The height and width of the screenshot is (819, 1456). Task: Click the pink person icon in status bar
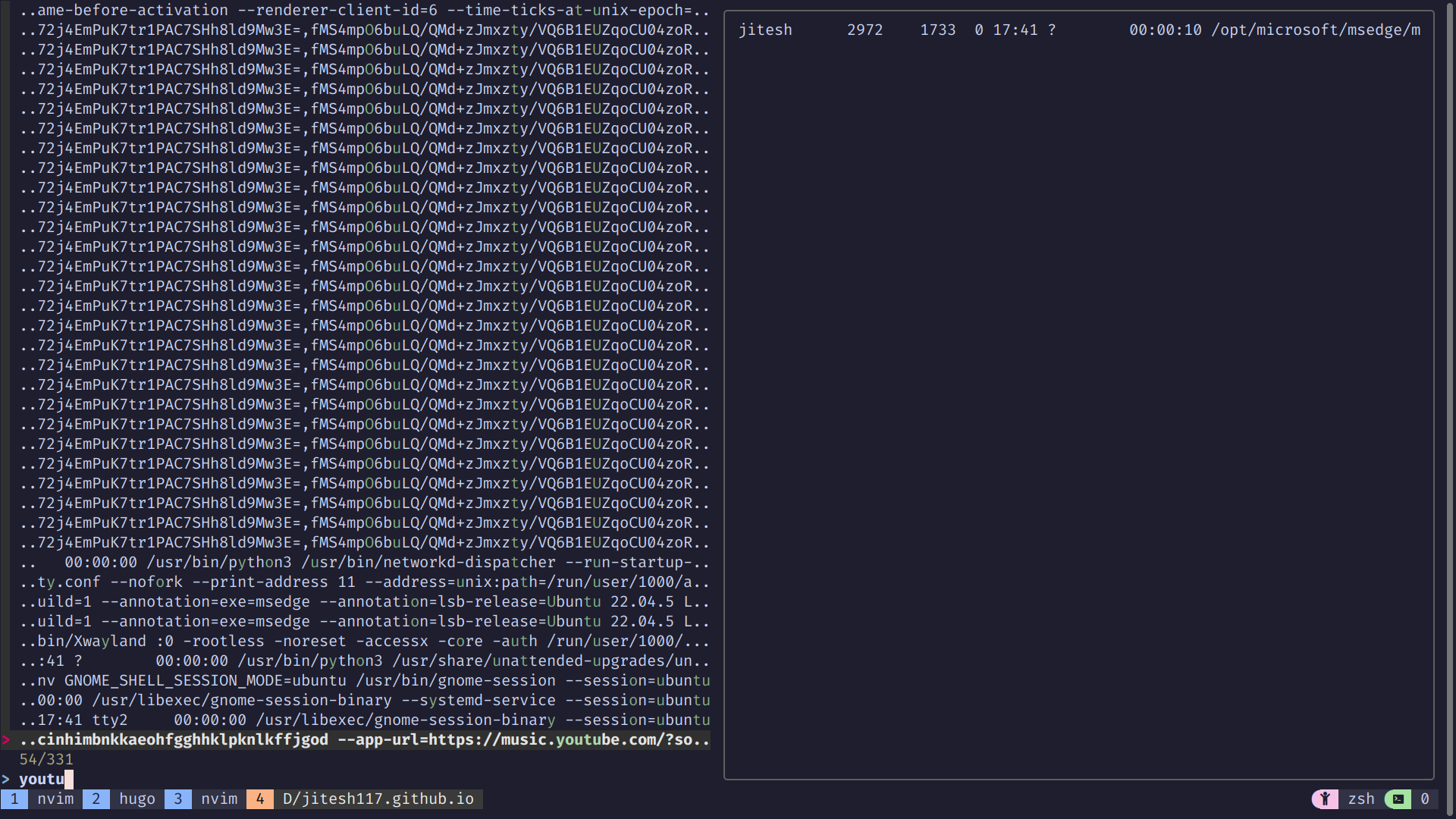[x=1324, y=799]
